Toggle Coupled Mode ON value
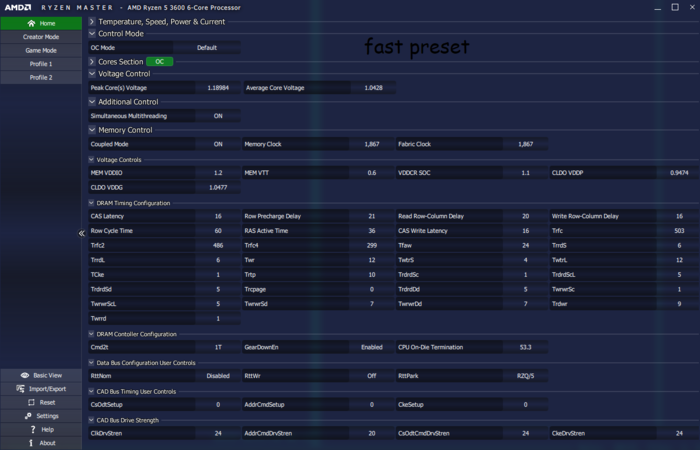 point(218,144)
